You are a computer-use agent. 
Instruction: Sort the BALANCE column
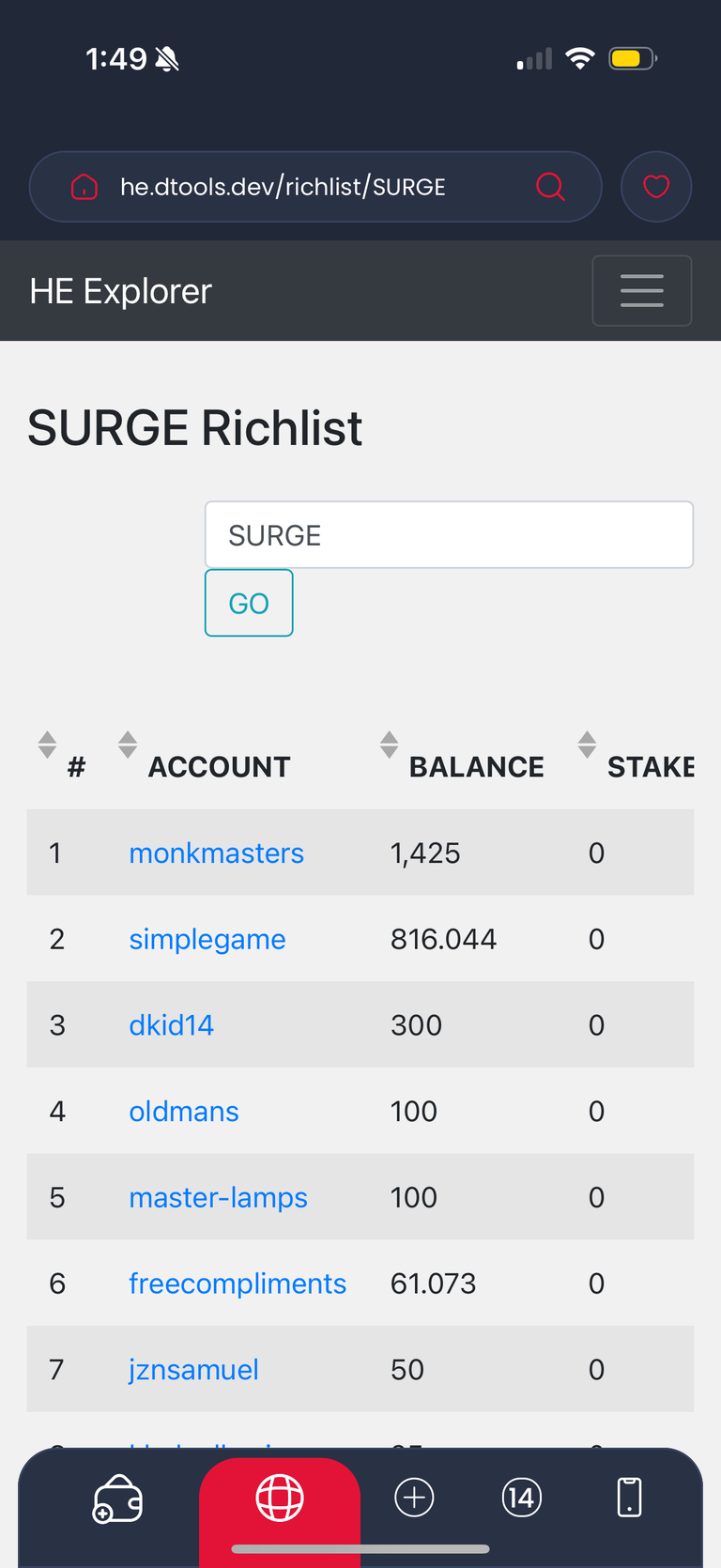389,745
